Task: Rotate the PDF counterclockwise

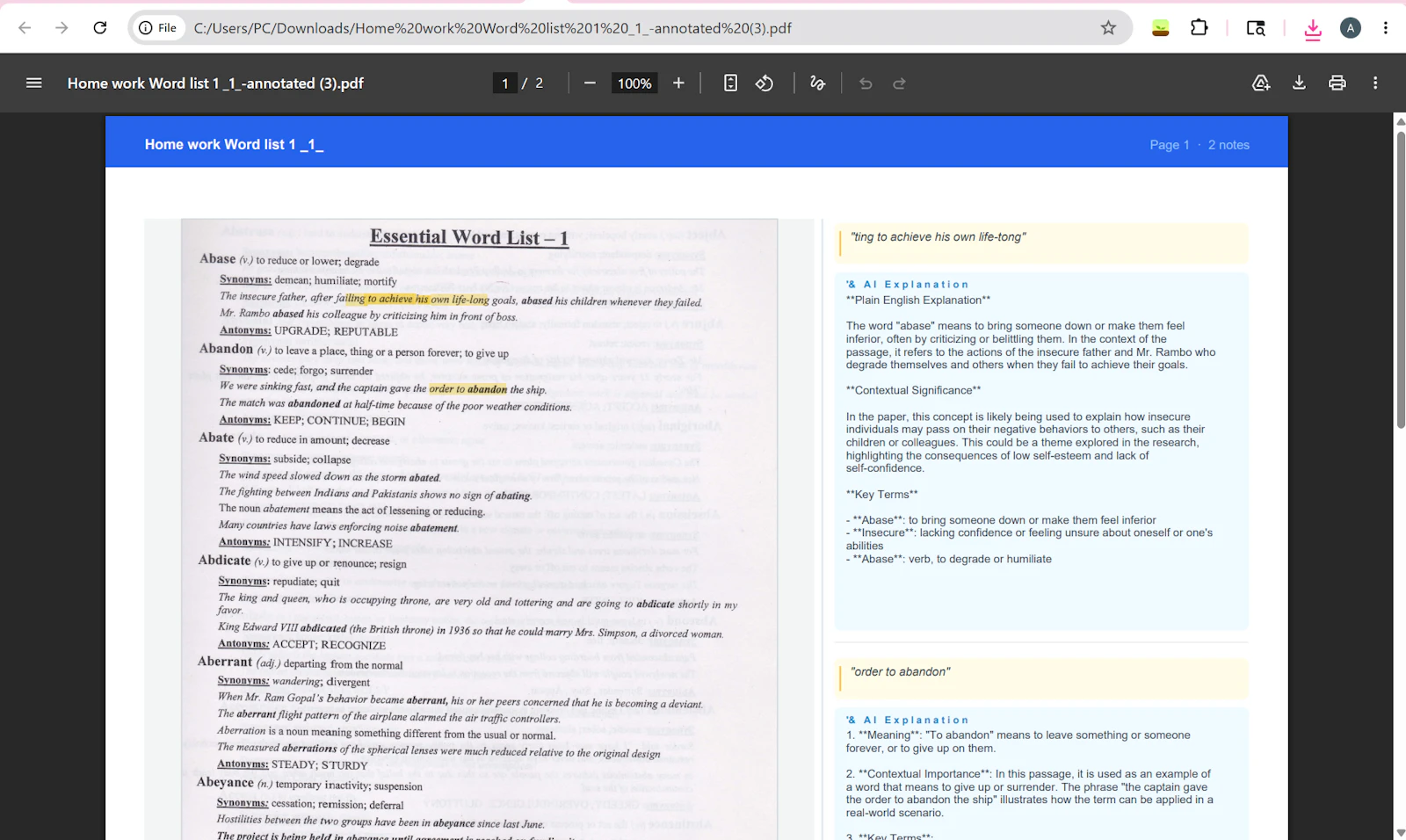Action: (765, 83)
